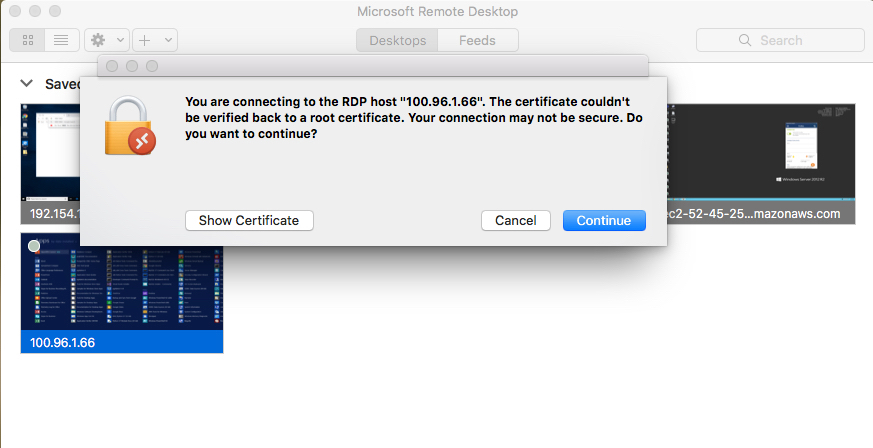Cancel the RDP connection prompt
This screenshot has width=873, height=448.
(516, 220)
